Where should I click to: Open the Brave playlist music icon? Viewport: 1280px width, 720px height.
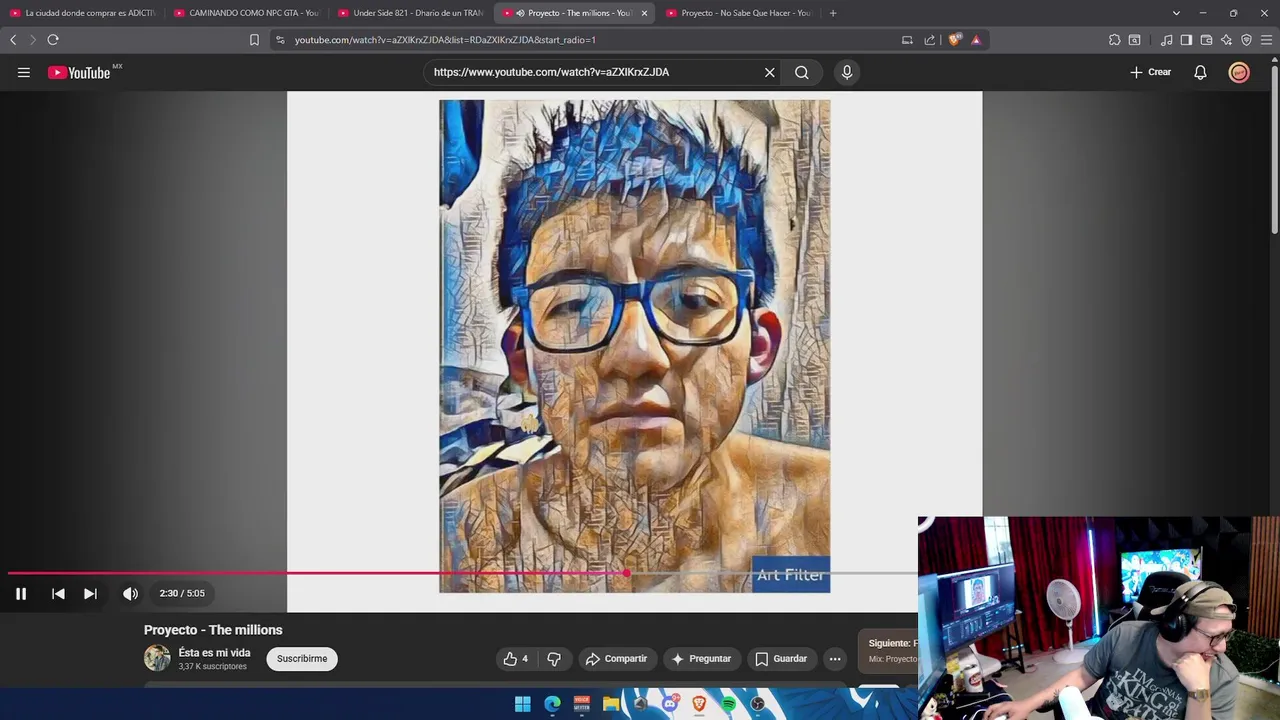point(1166,40)
